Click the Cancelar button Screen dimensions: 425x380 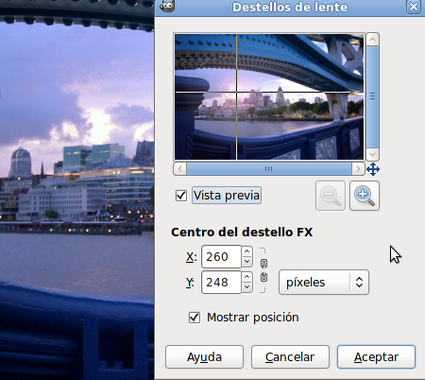click(290, 357)
